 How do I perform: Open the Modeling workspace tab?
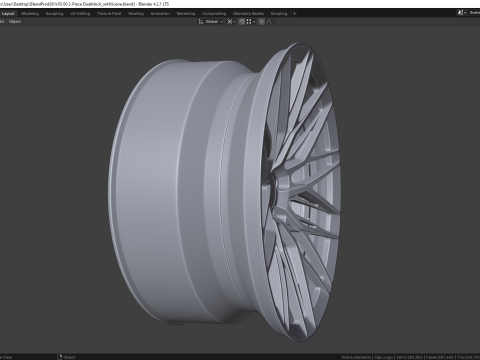point(30,14)
